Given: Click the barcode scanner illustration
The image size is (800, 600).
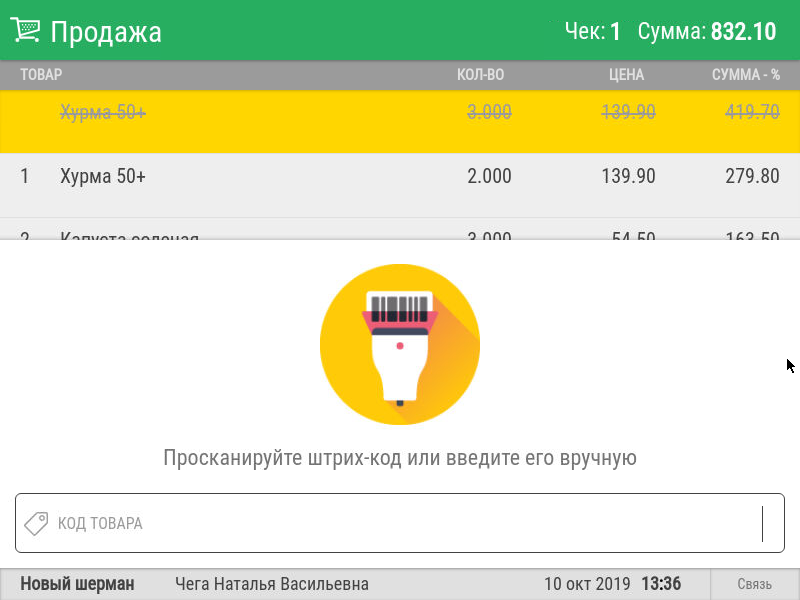Looking at the screenshot, I should (x=400, y=344).
